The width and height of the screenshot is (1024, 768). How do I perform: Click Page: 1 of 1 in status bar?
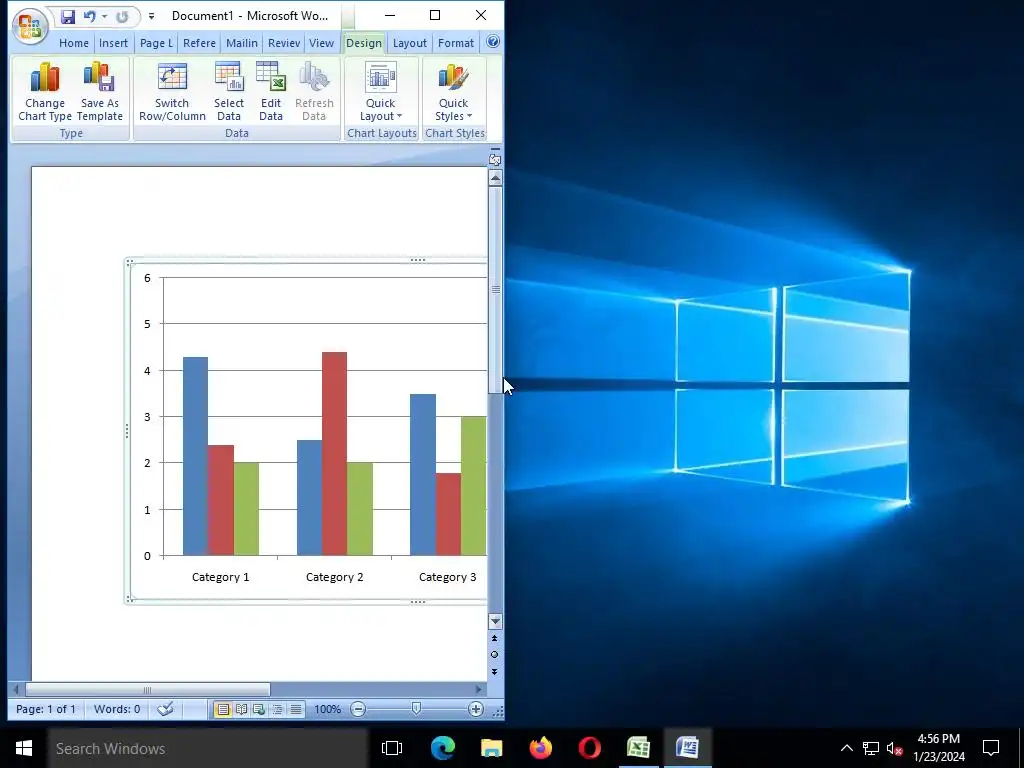coord(46,709)
